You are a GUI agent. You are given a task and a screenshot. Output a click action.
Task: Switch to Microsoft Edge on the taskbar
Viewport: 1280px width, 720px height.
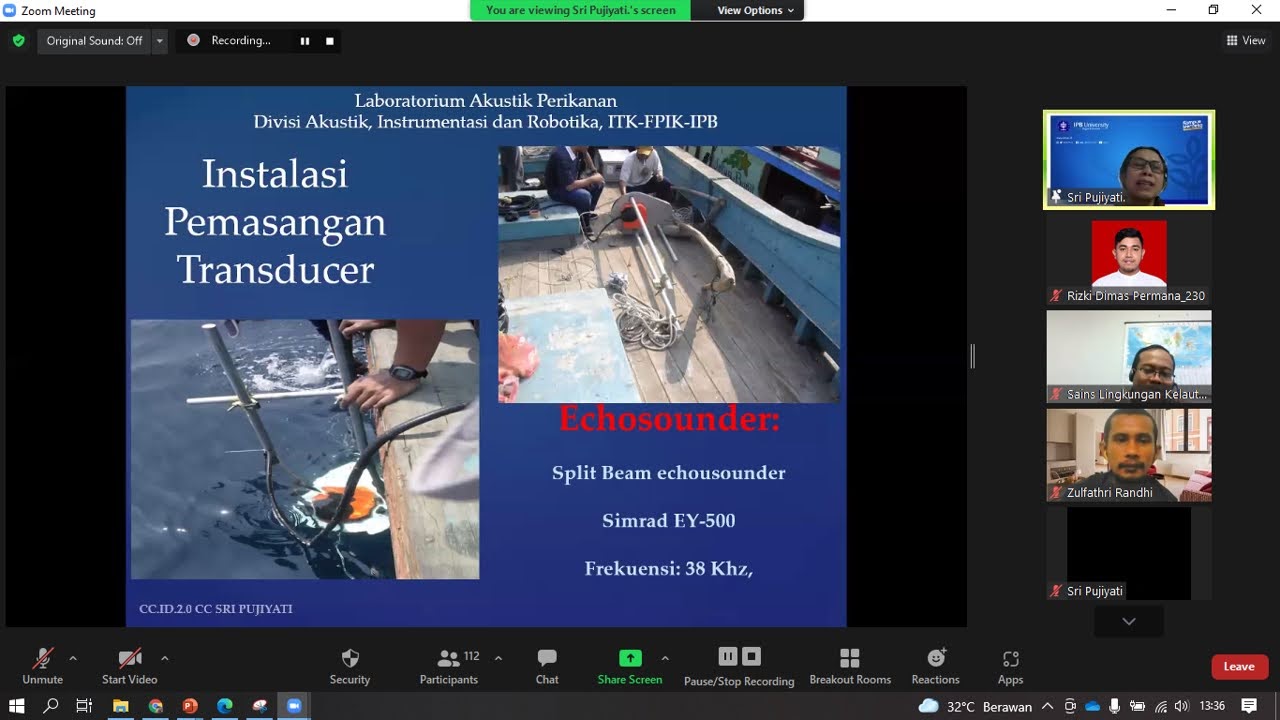pyautogui.click(x=224, y=706)
